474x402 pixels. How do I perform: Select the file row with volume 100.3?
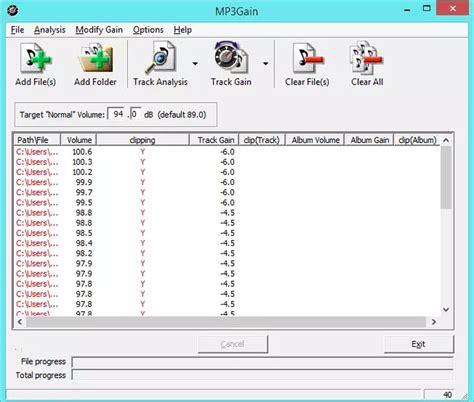[x=227, y=162]
